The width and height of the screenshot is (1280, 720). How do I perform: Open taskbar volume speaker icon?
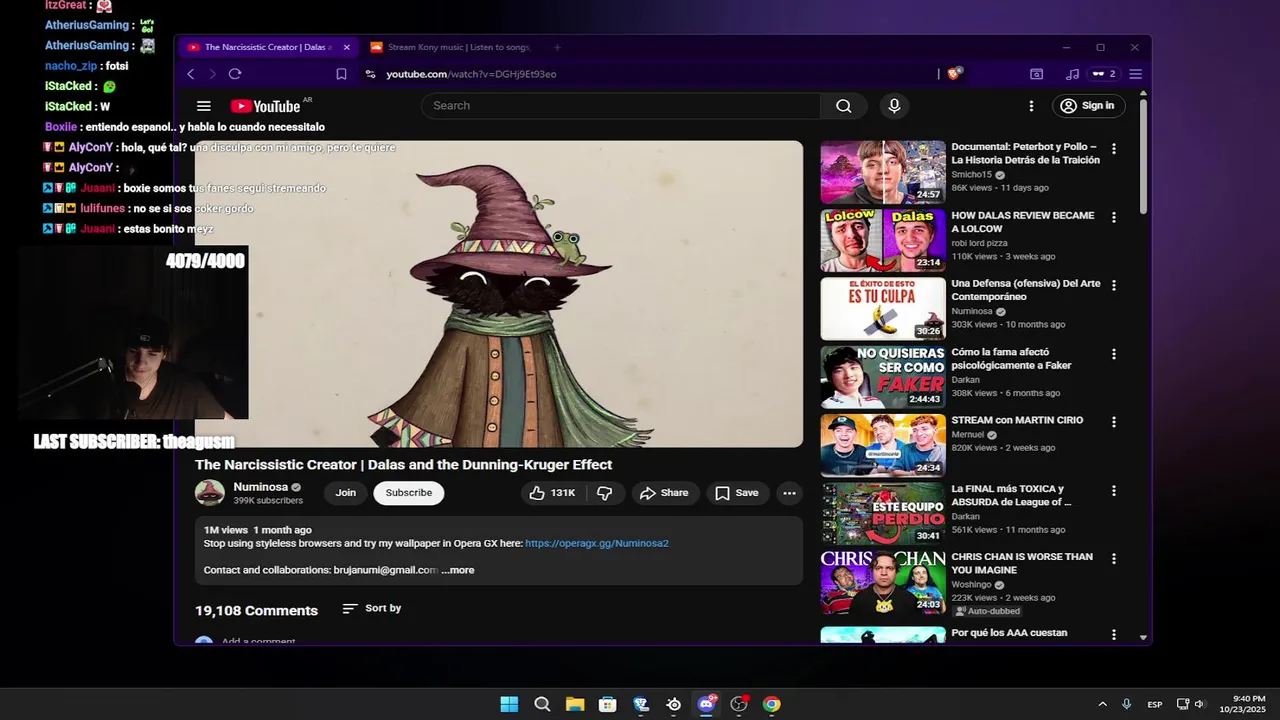point(1199,704)
